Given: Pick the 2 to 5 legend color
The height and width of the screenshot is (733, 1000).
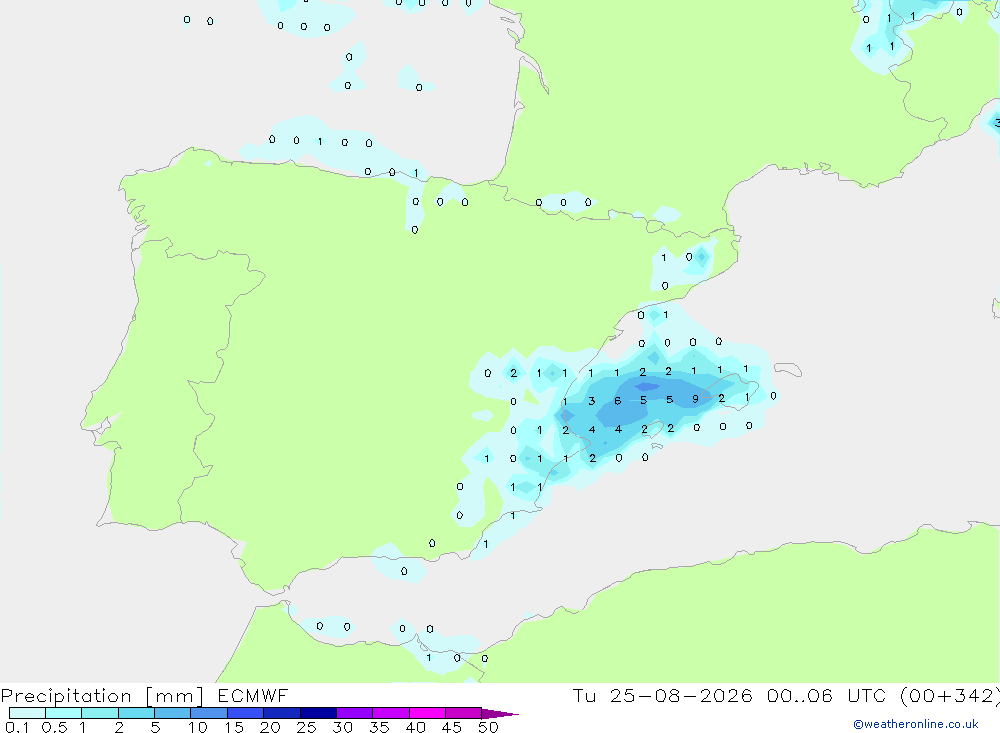Looking at the screenshot, I should pyautogui.click(x=136, y=713).
